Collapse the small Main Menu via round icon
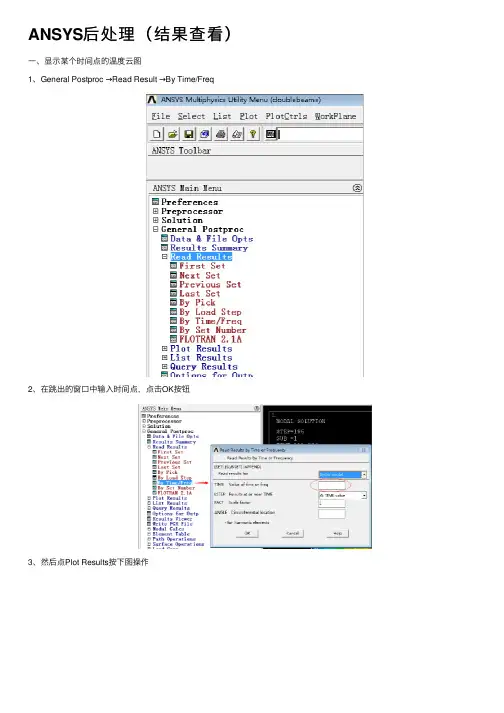 point(257,409)
